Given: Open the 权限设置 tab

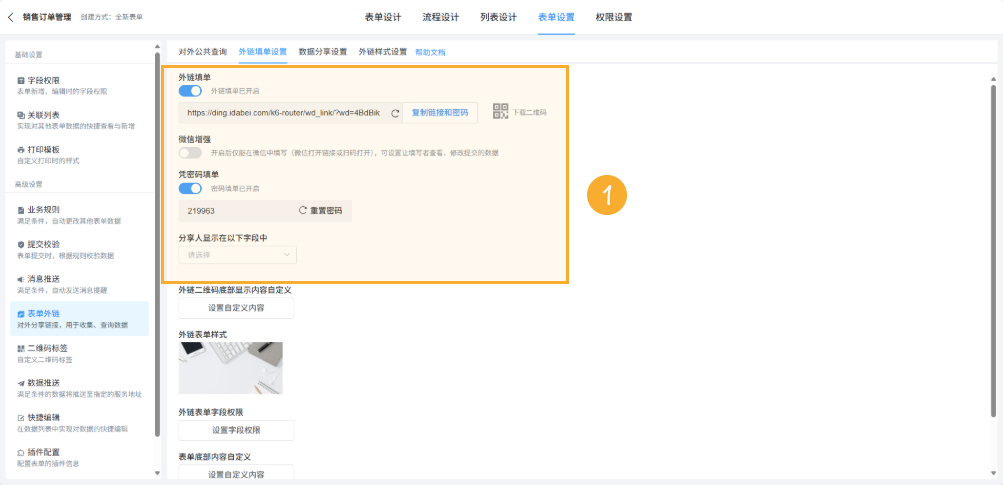Looking at the screenshot, I should coord(613,17).
